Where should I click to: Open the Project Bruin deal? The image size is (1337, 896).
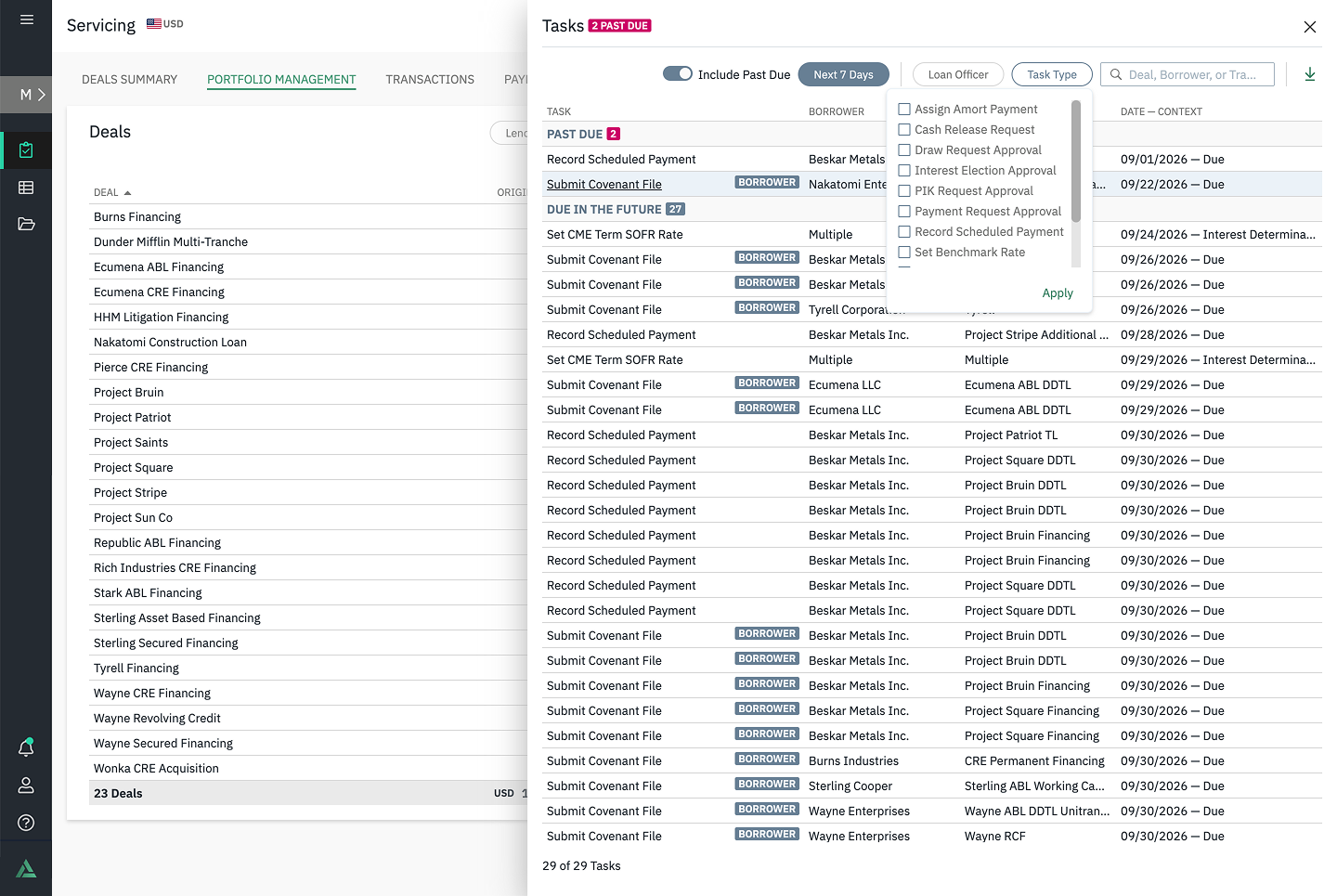point(128,393)
